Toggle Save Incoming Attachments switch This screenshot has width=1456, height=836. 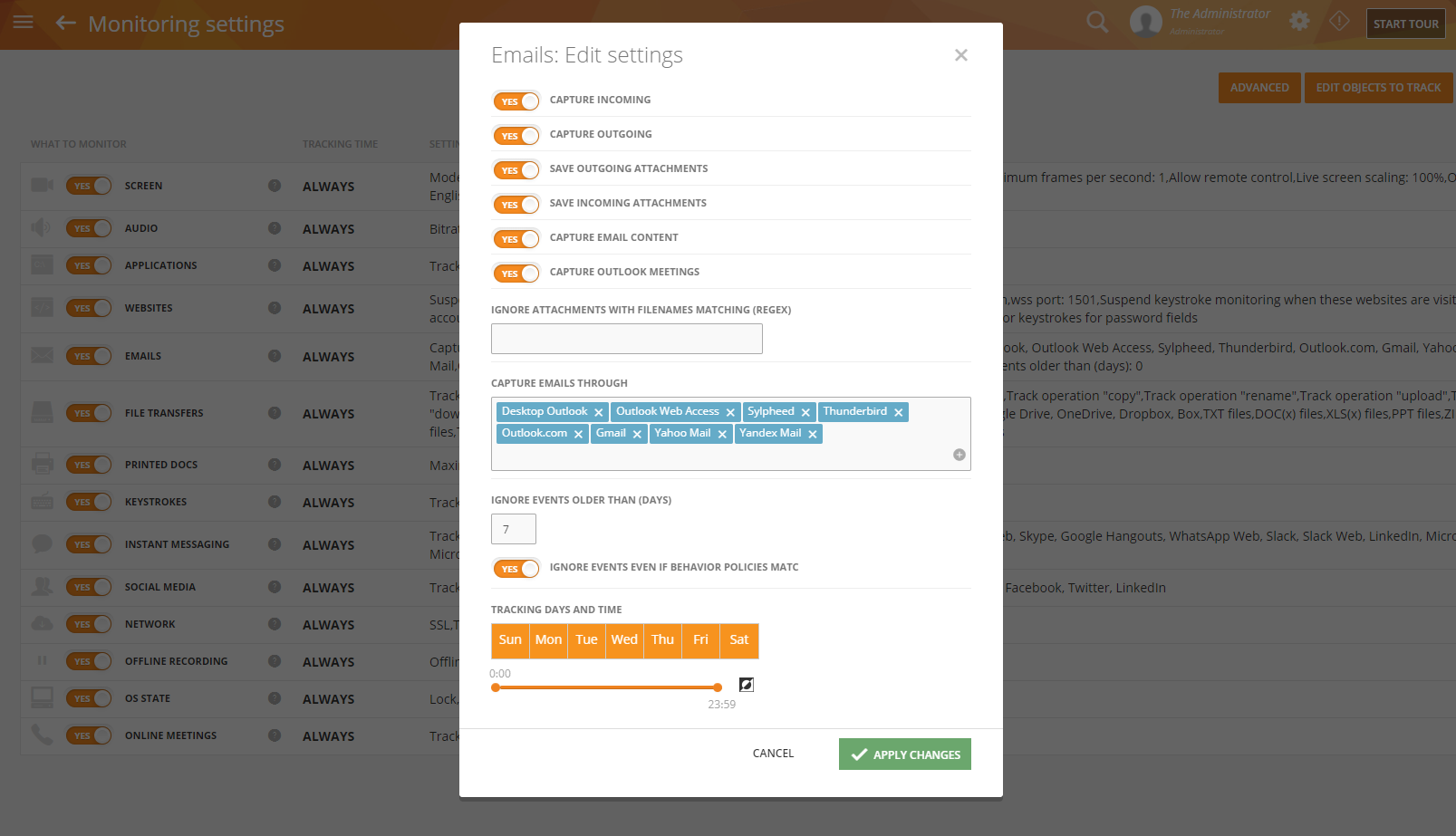516,204
